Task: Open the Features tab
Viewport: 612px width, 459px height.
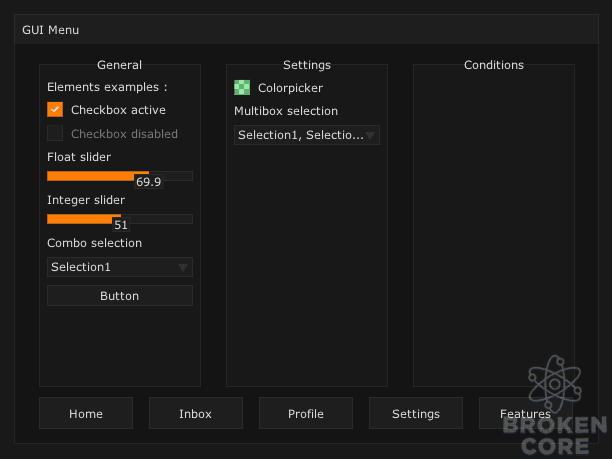Action: tap(526, 413)
